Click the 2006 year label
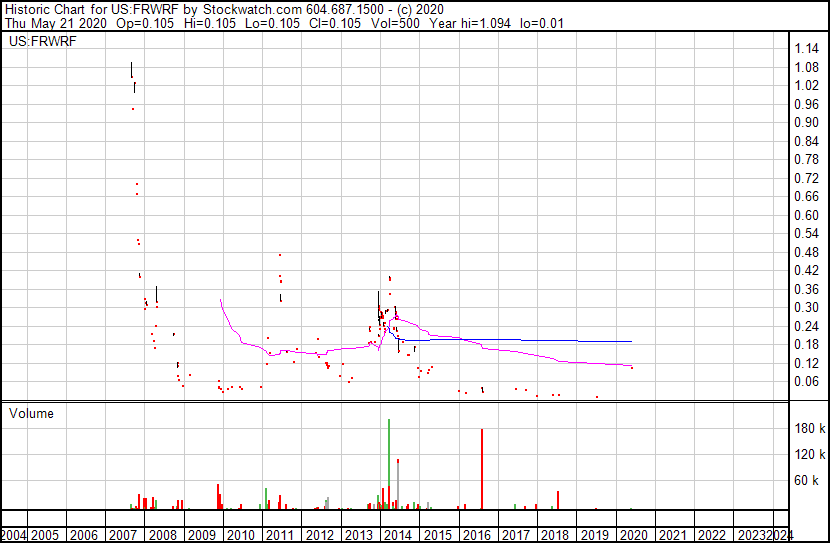Image resolution: width=830 pixels, height=543 pixels. point(84,535)
